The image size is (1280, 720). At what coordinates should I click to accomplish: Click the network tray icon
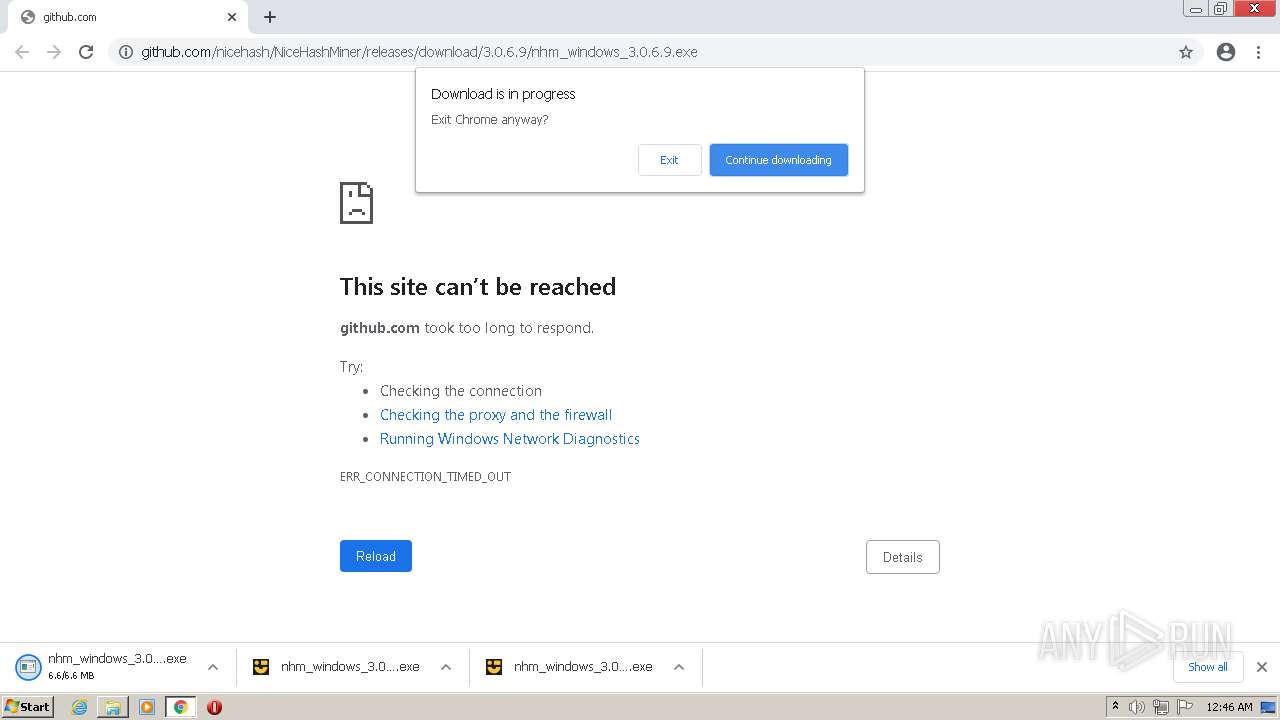coord(1161,707)
